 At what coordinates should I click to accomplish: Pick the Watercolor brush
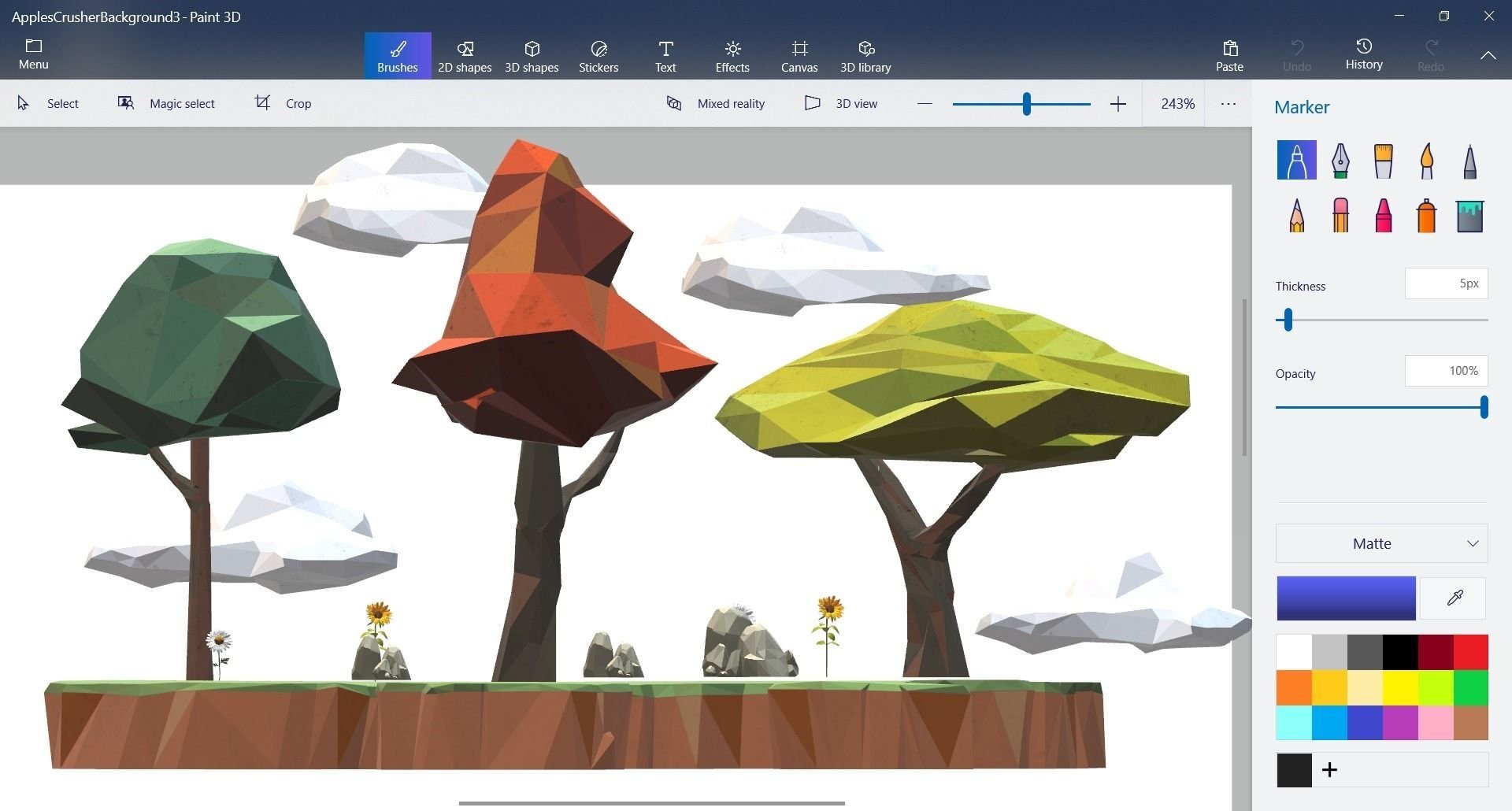[x=1426, y=161]
